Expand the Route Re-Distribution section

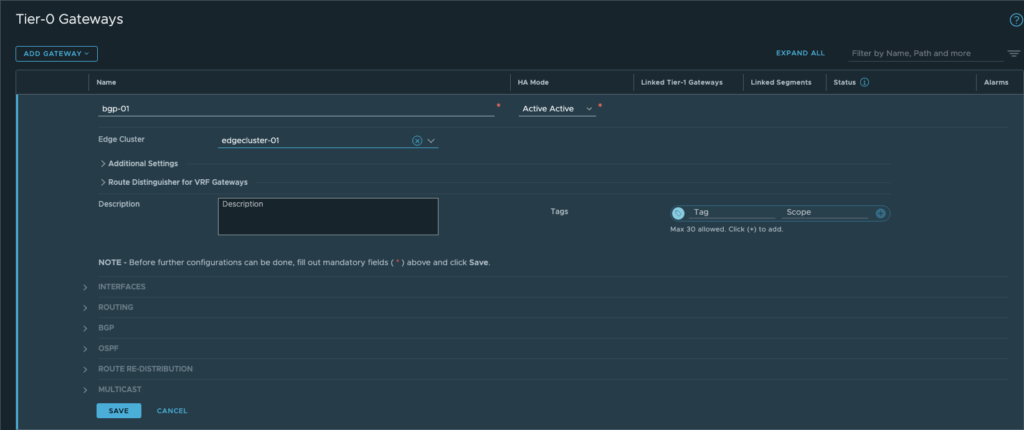[x=145, y=369]
